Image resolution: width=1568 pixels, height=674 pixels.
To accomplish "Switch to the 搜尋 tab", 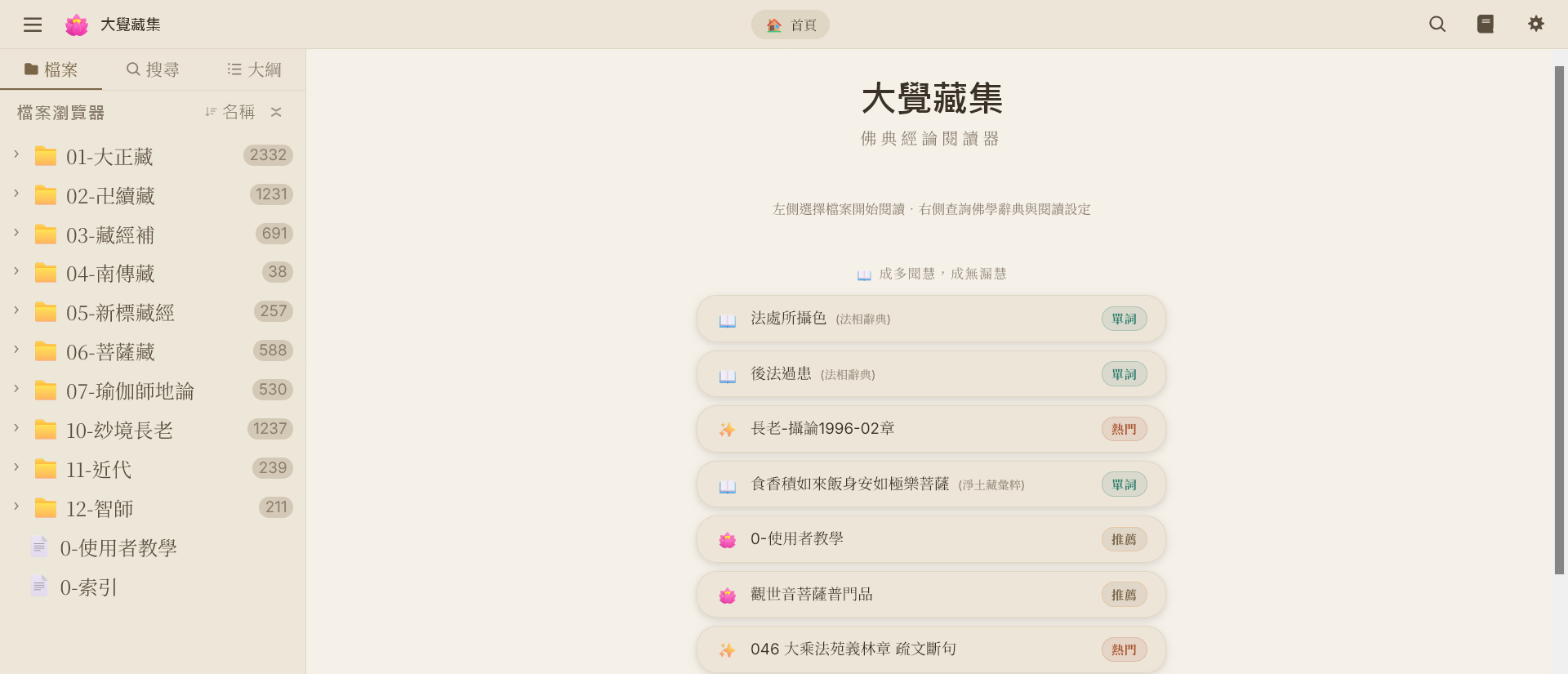I will coord(153,69).
